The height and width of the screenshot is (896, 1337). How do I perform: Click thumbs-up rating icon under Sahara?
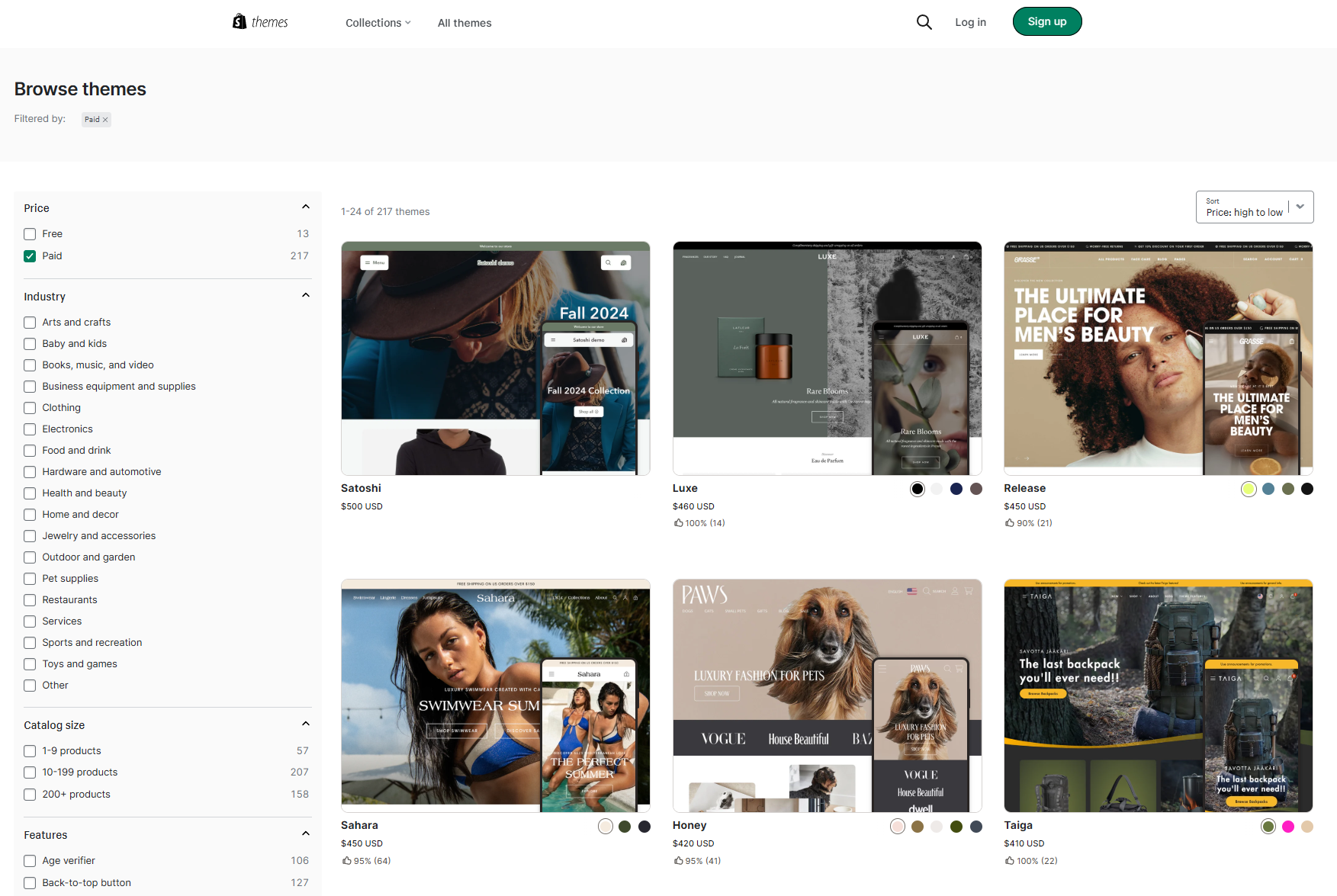(346, 860)
